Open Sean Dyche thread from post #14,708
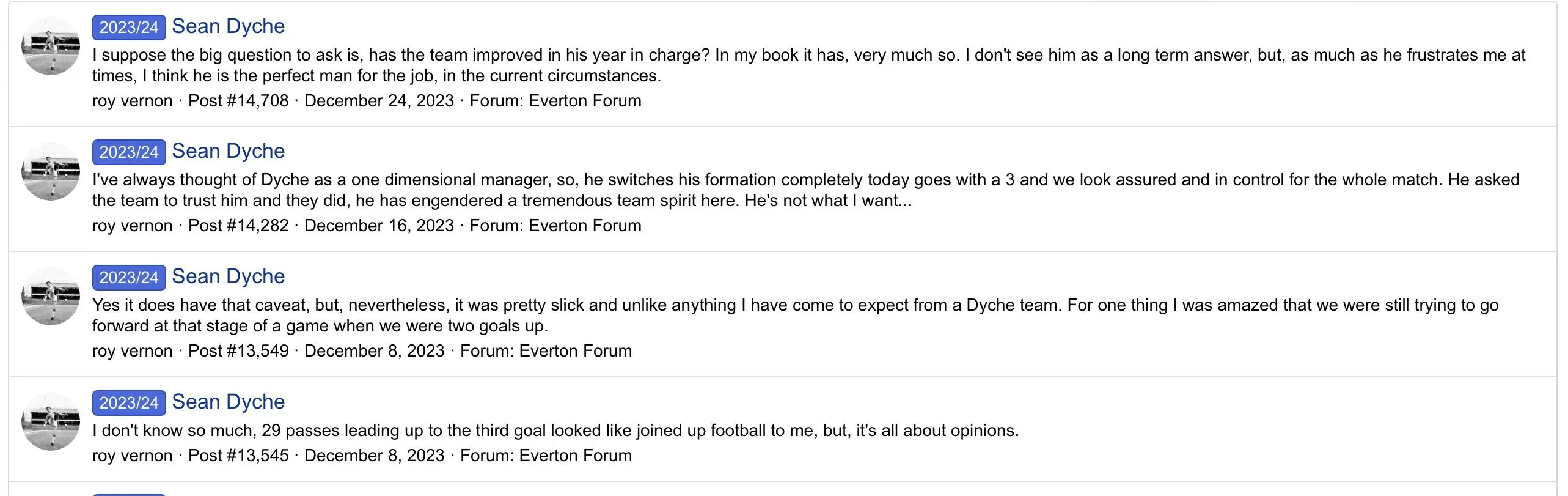Screen dimensions: 1568x496 [228, 26]
